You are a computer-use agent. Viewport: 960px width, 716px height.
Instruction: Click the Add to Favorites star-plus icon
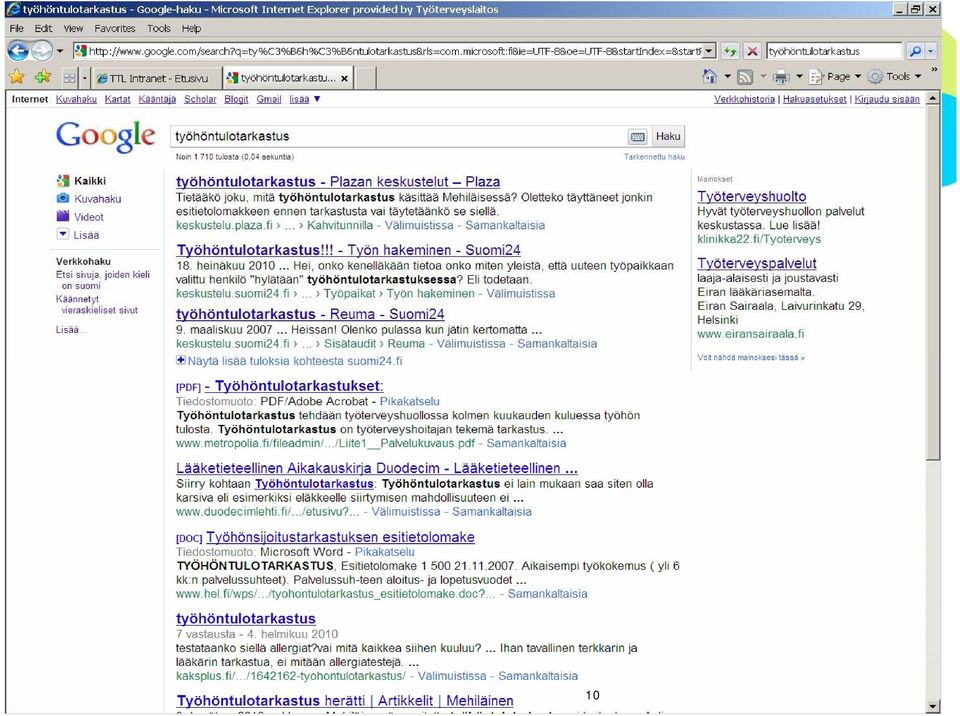click(43, 77)
